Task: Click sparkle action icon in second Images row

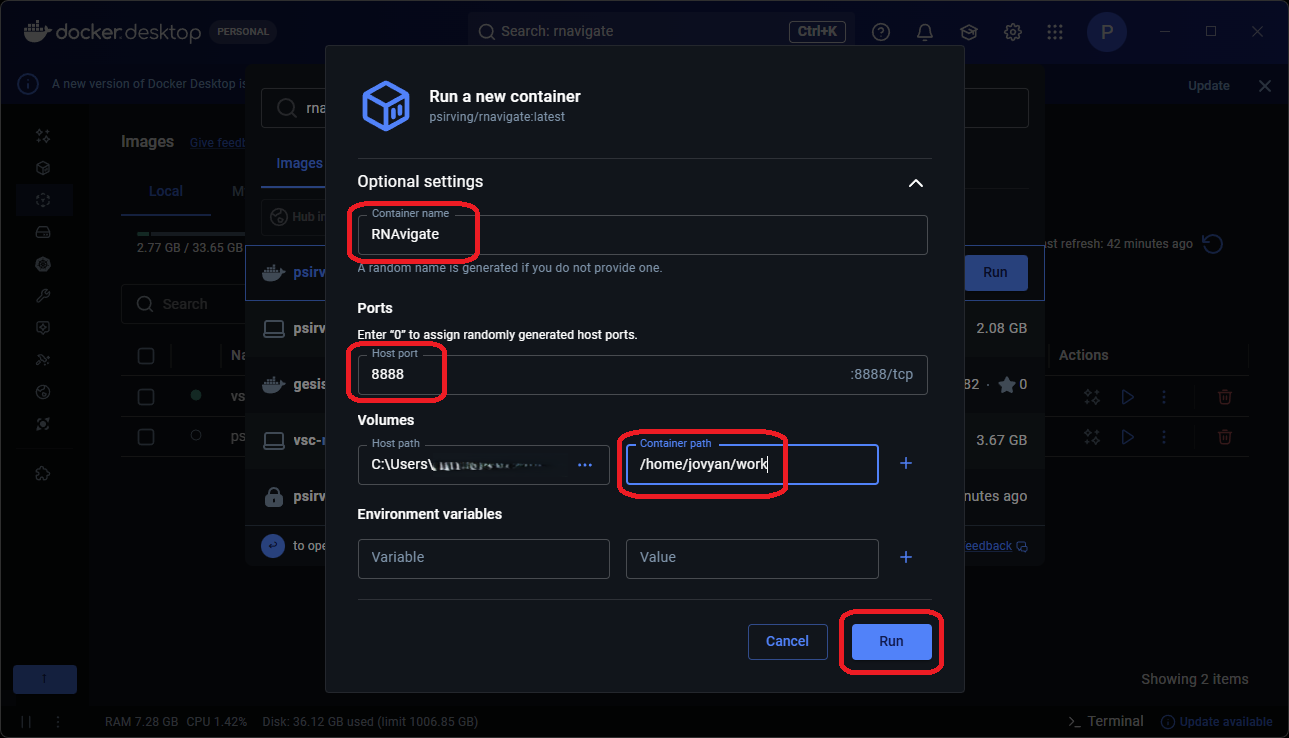Action: coord(1093,437)
